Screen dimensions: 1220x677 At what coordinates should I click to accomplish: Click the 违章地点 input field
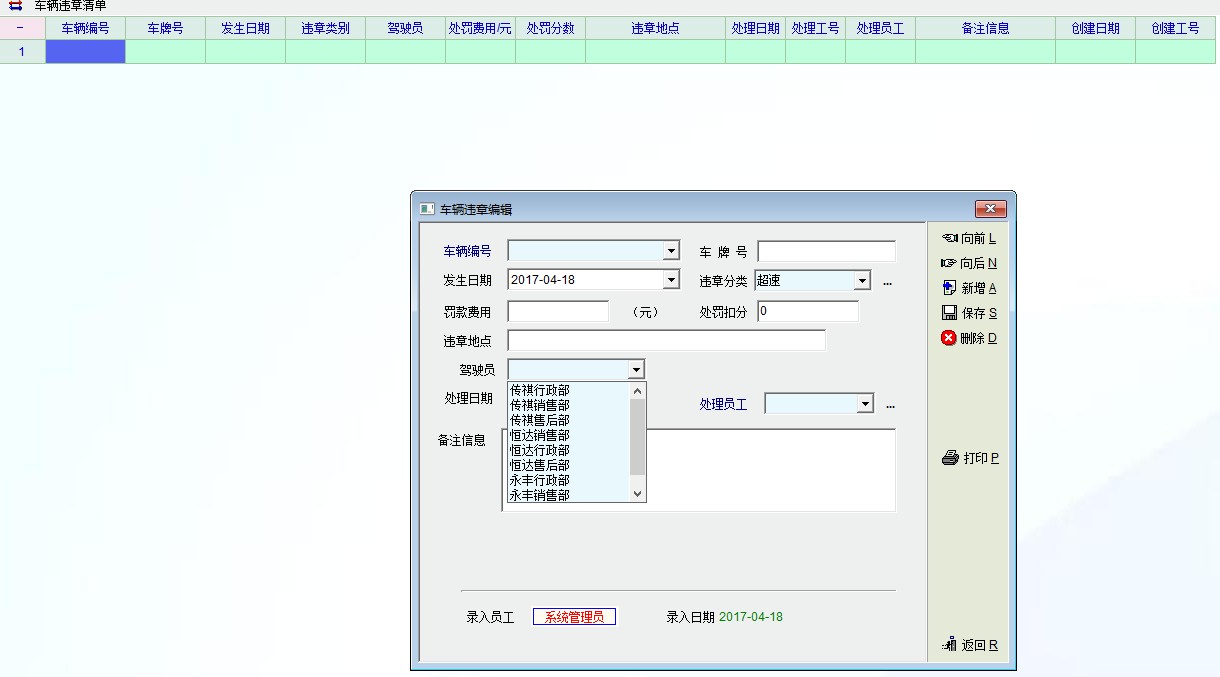[666, 341]
